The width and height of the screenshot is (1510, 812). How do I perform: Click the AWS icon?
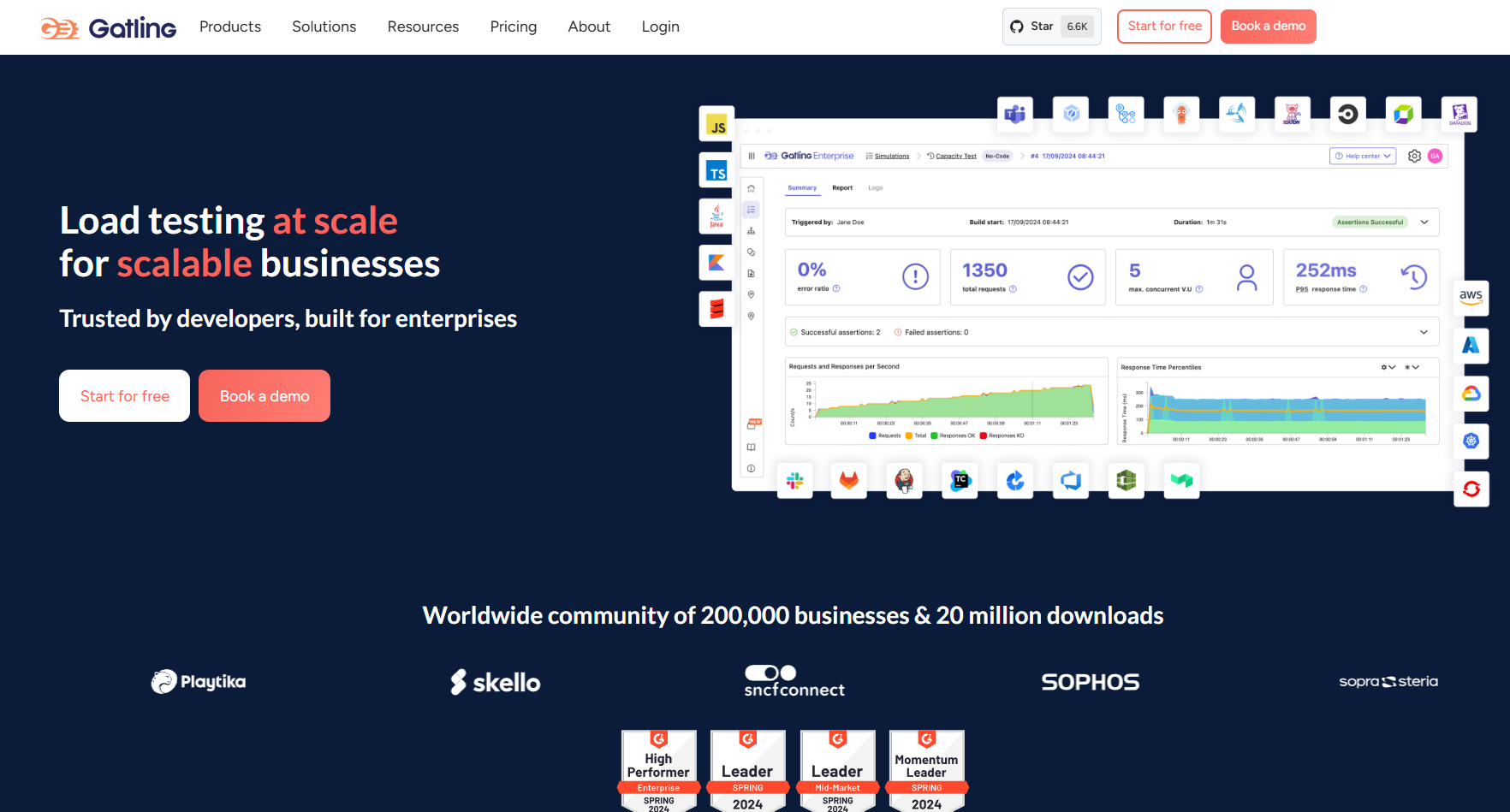tap(1471, 298)
